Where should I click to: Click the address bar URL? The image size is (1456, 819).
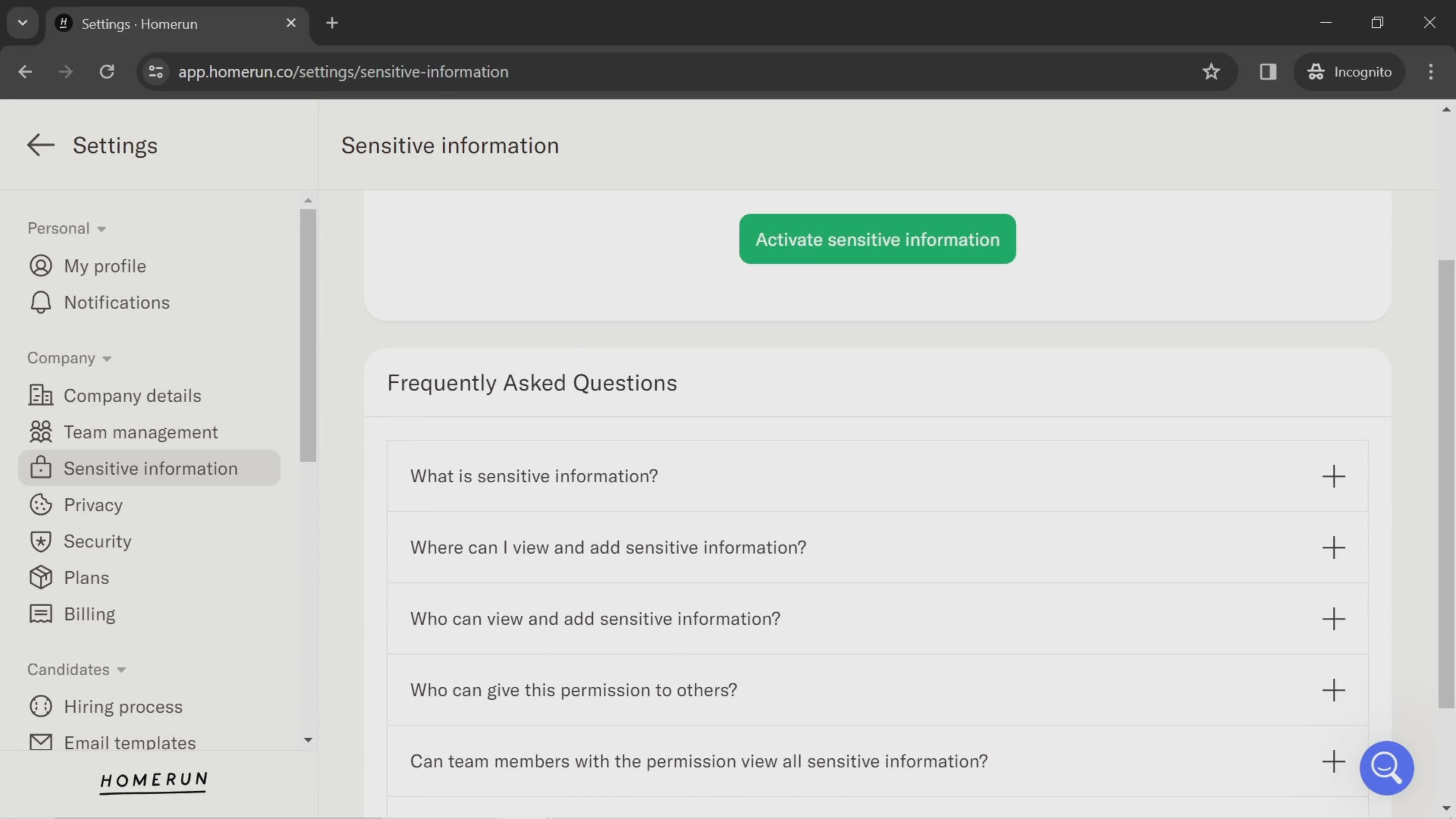point(343,72)
